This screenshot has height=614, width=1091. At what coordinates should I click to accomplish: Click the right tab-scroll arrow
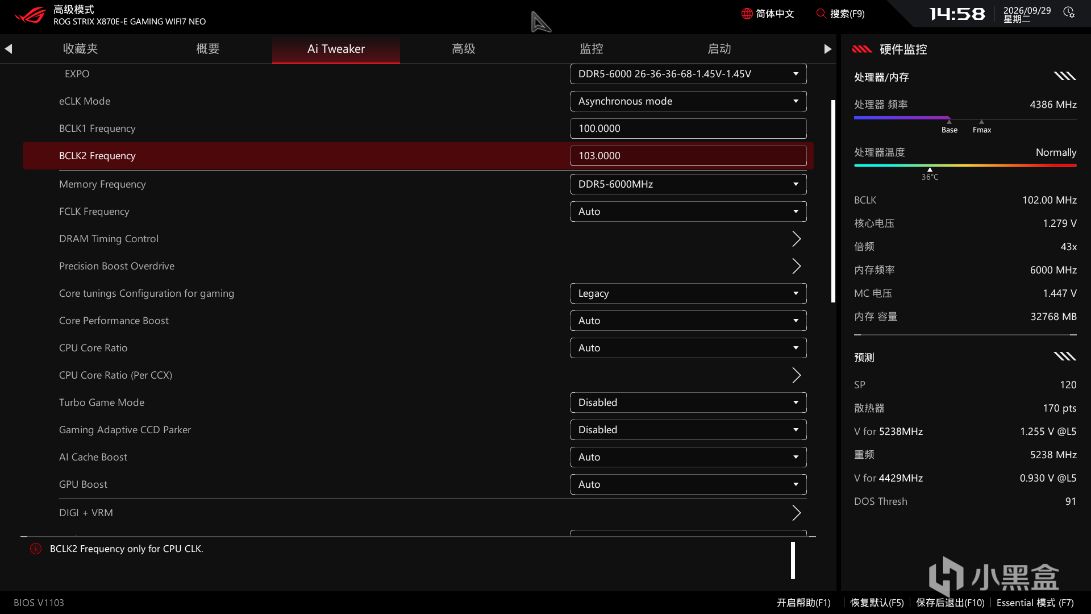pyautogui.click(x=827, y=49)
